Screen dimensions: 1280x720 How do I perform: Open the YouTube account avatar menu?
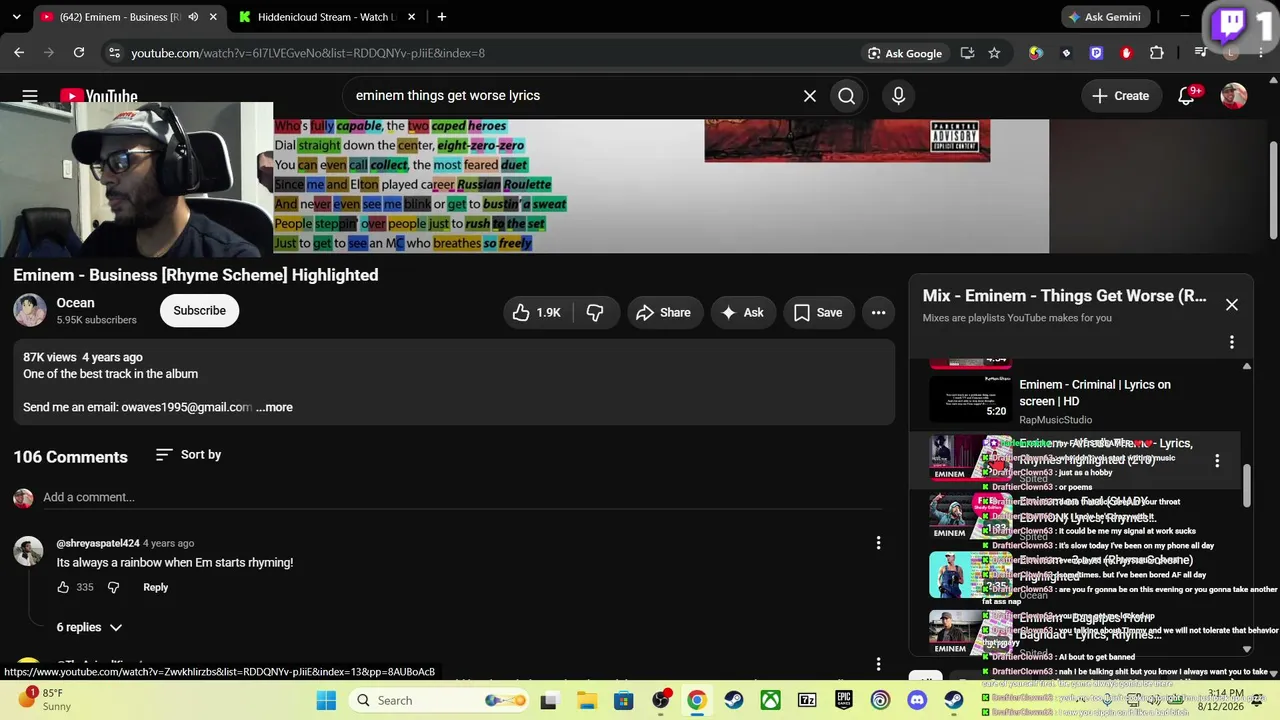point(1234,96)
